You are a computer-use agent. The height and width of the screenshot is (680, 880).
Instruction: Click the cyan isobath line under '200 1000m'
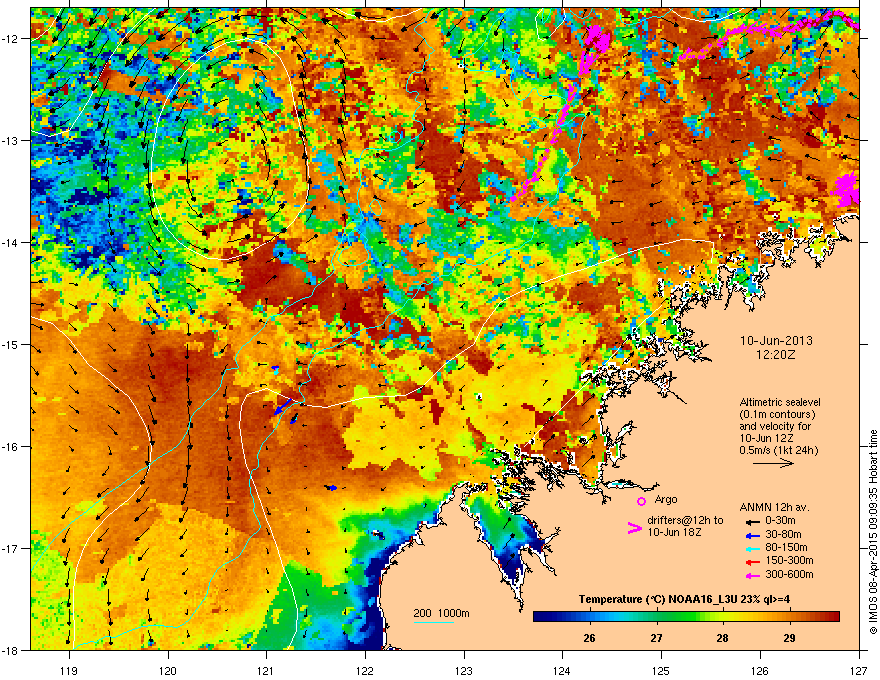click(433, 622)
